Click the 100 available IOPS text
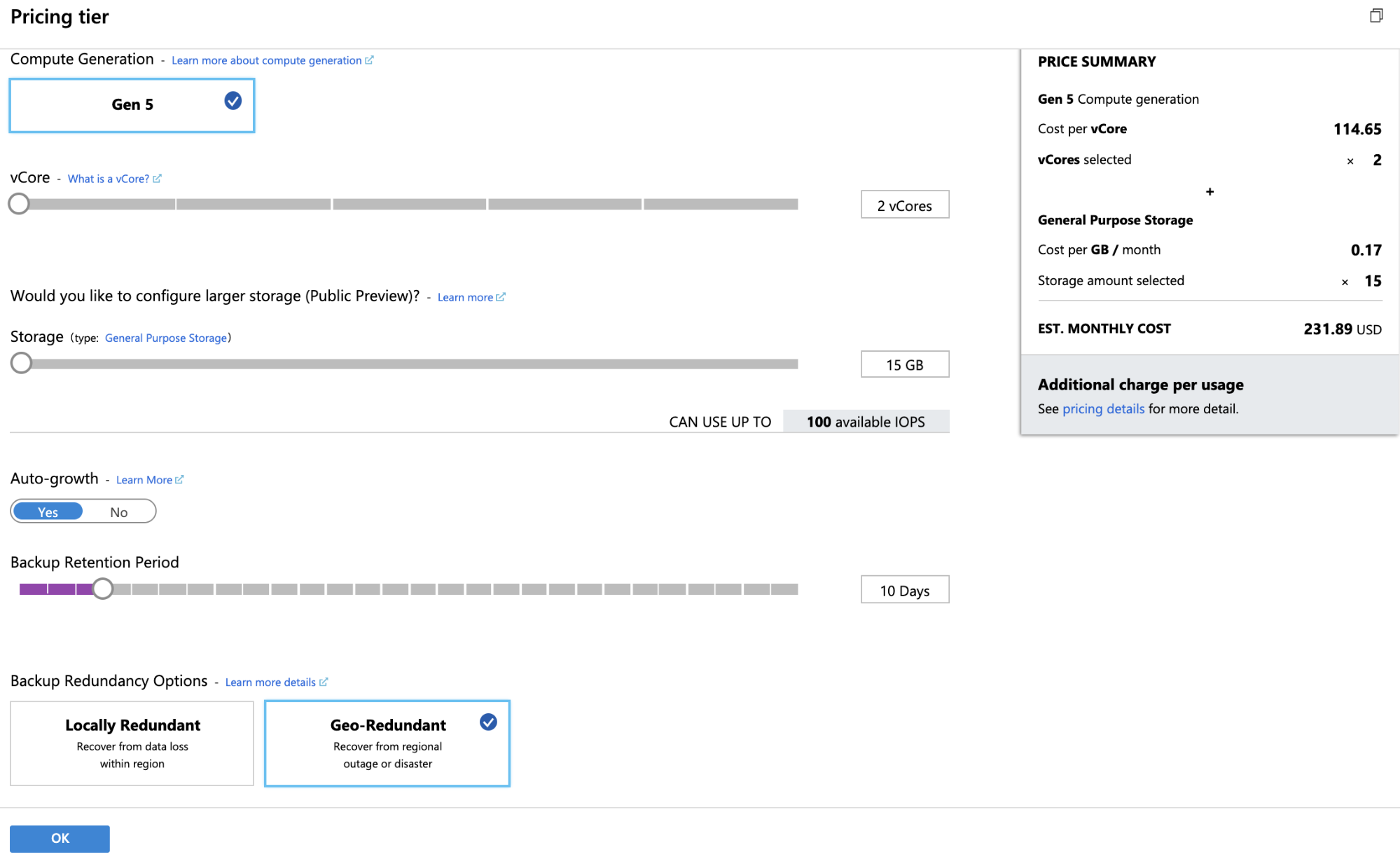This screenshot has width=1400, height=859. click(866, 422)
